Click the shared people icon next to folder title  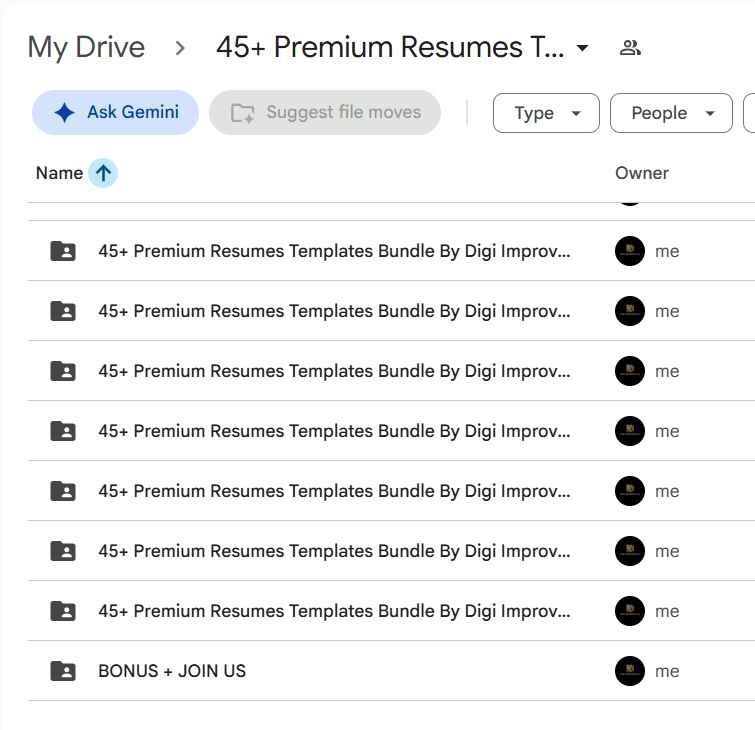click(630, 48)
